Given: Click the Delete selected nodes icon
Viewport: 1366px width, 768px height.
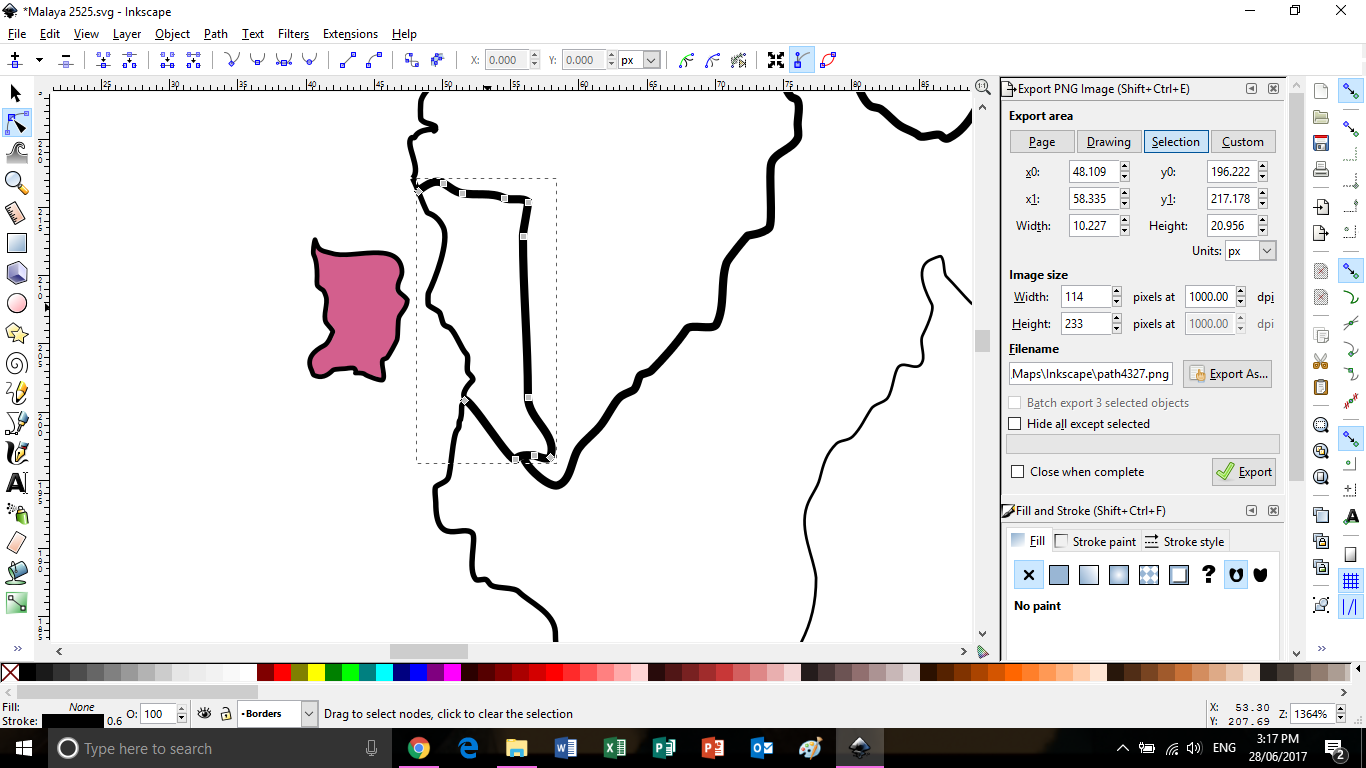Looking at the screenshot, I should coord(66,60).
